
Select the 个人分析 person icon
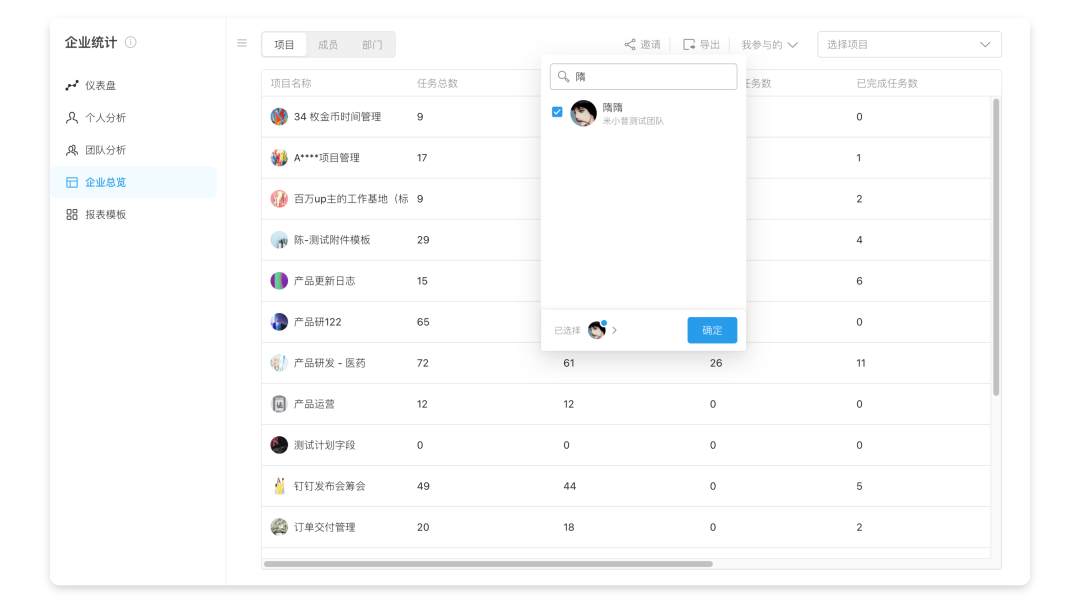pos(72,118)
